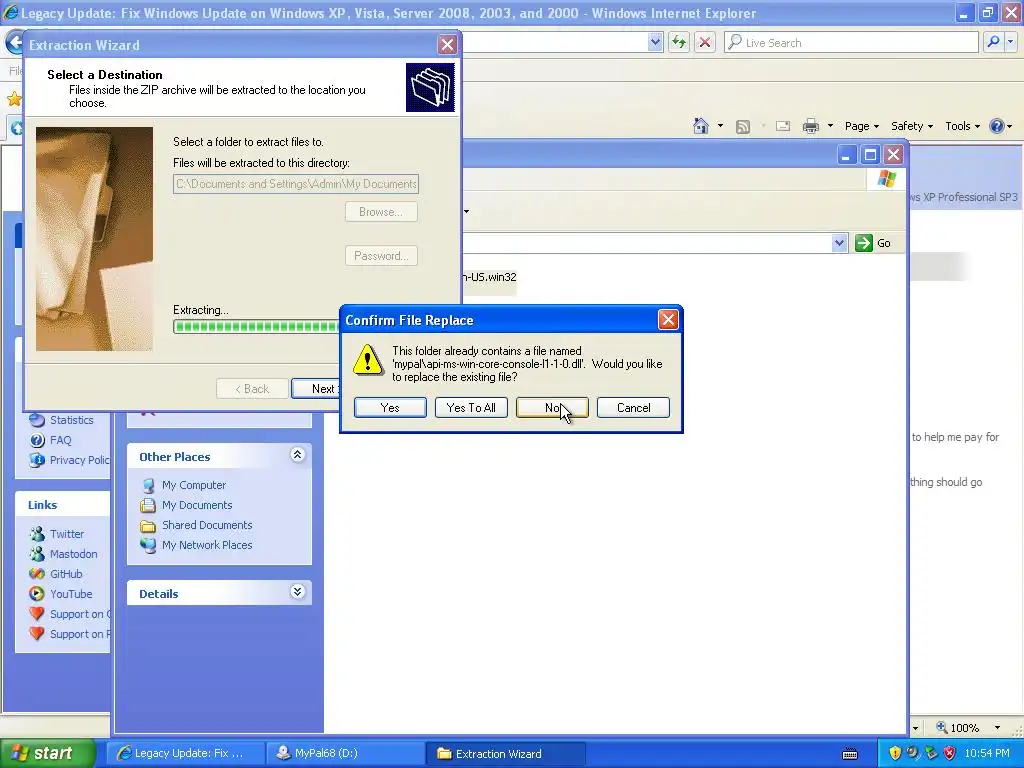Open My Network Places link
This screenshot has width=1024, height=768.
click(207, 545)
